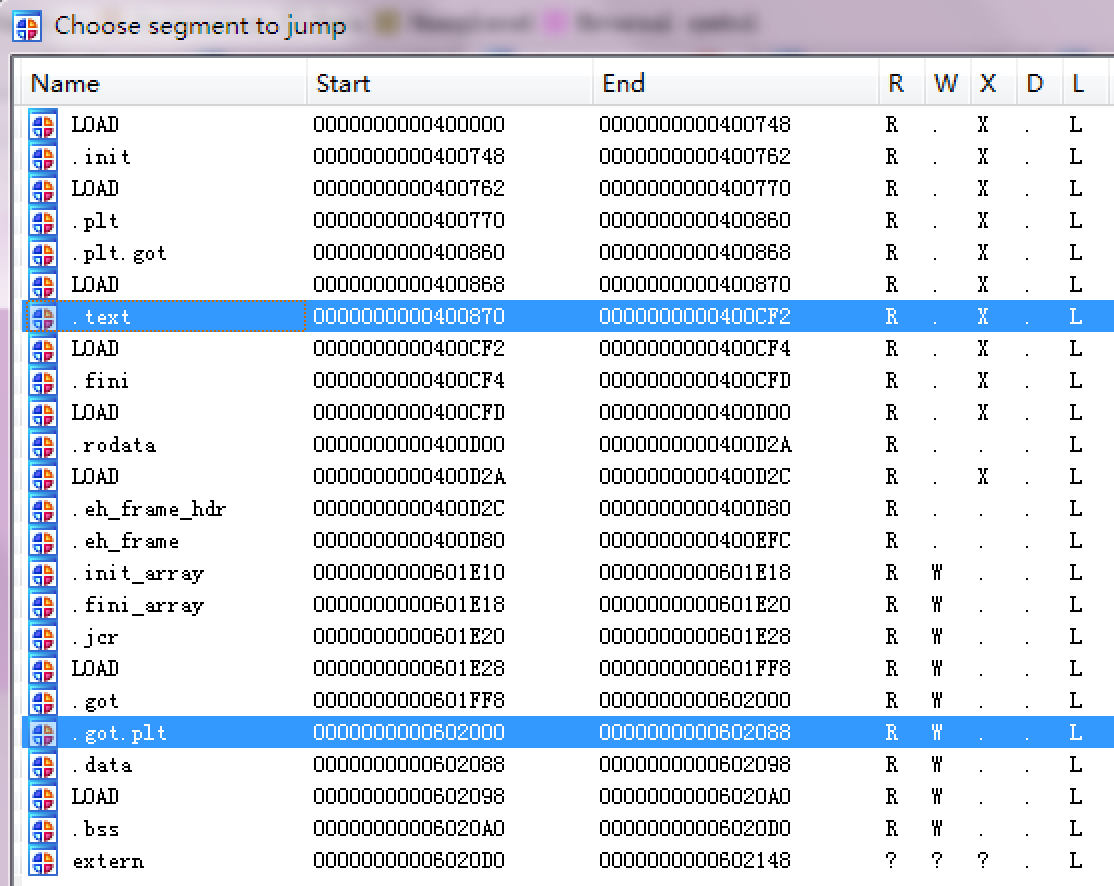
Task: Select the .plt.got segment name
Action: click(119, 253)
